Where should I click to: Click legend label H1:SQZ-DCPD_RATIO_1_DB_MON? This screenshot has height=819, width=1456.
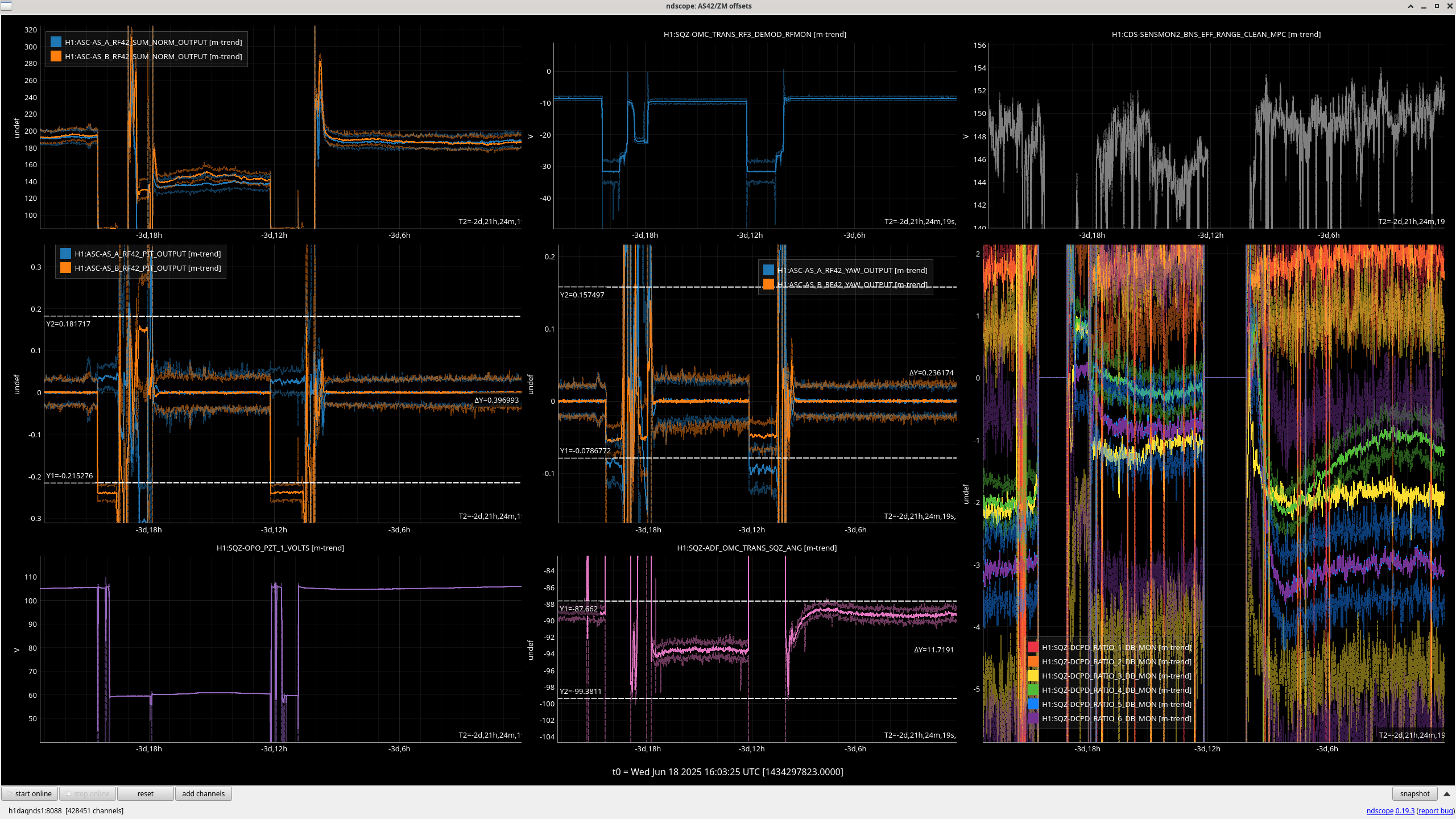(1116, 647)
